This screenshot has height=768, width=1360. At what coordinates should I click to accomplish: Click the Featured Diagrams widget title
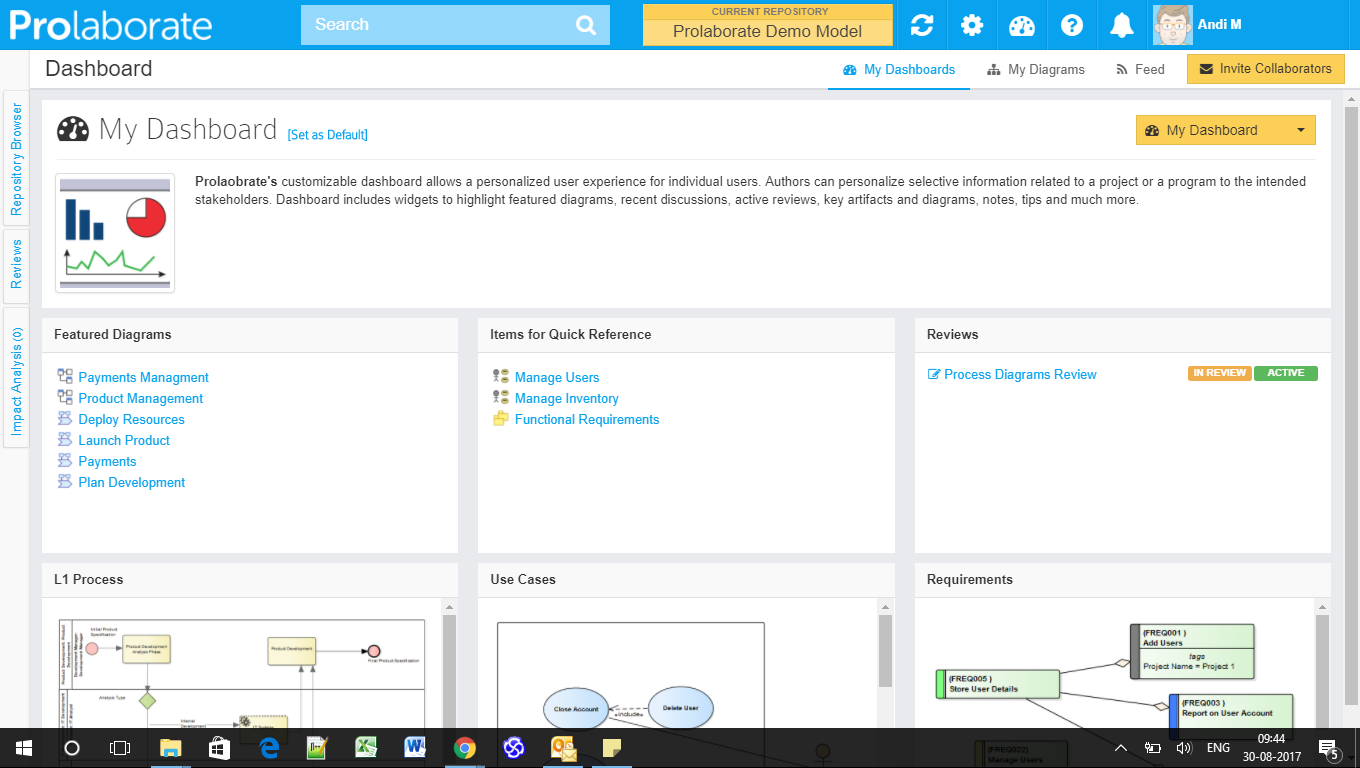[113, 335]
